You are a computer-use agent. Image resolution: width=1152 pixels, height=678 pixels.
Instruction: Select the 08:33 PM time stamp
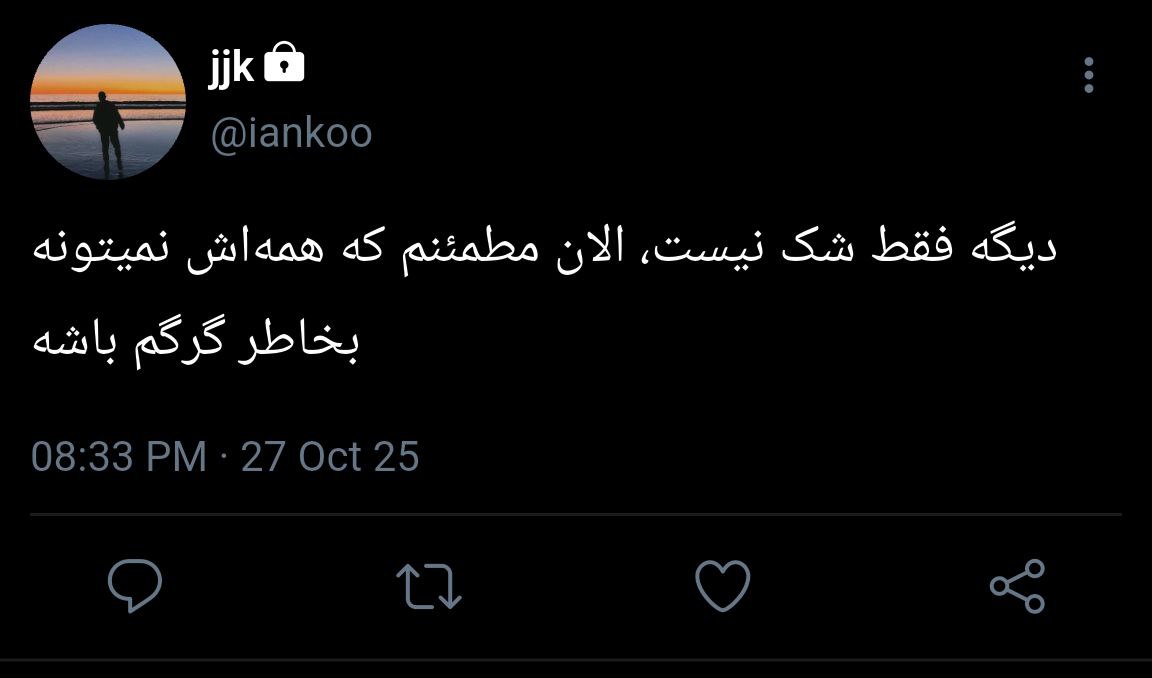[119, 456]
